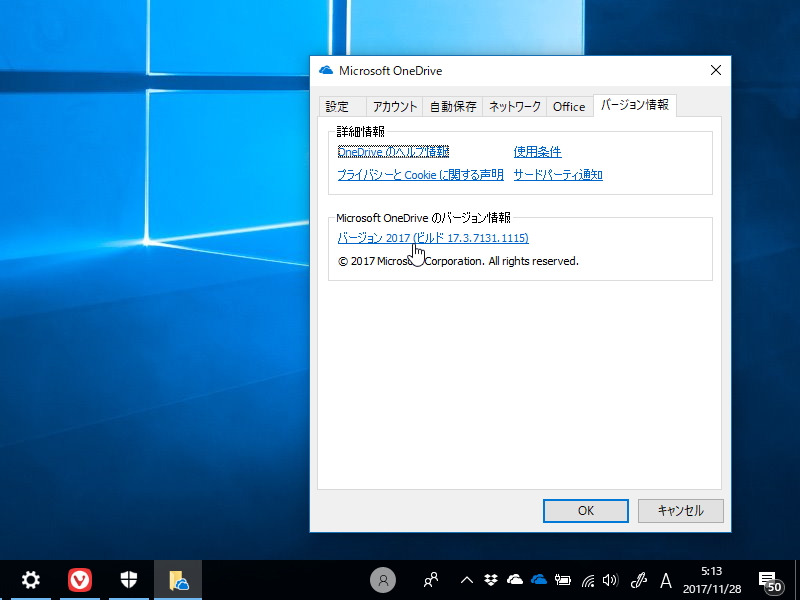Screen dimensions: 800x600
Task: Open OneDrive folder taskbar icon
Action: [178, 580]
